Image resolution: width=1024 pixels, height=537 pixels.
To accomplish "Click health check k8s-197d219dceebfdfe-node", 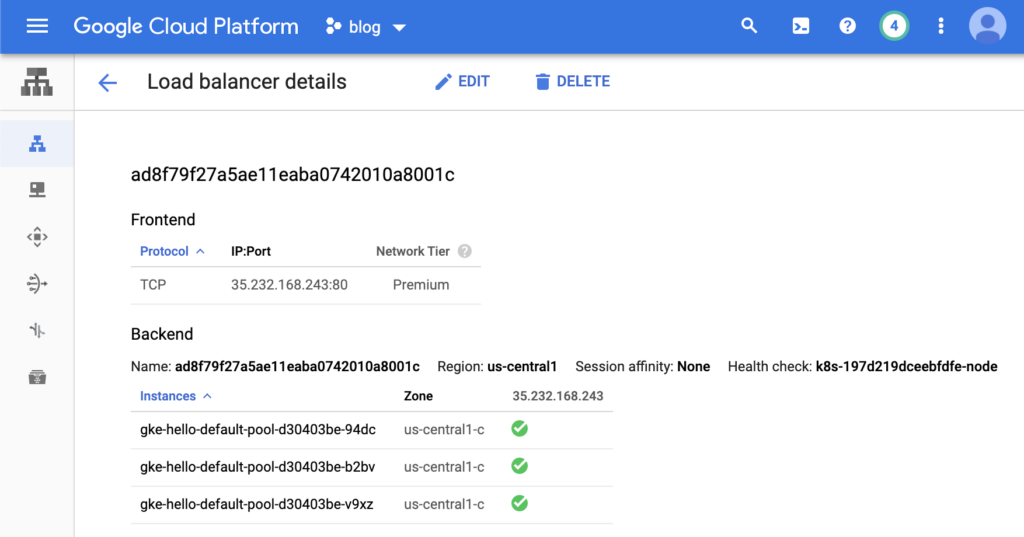I will (906, 366).
